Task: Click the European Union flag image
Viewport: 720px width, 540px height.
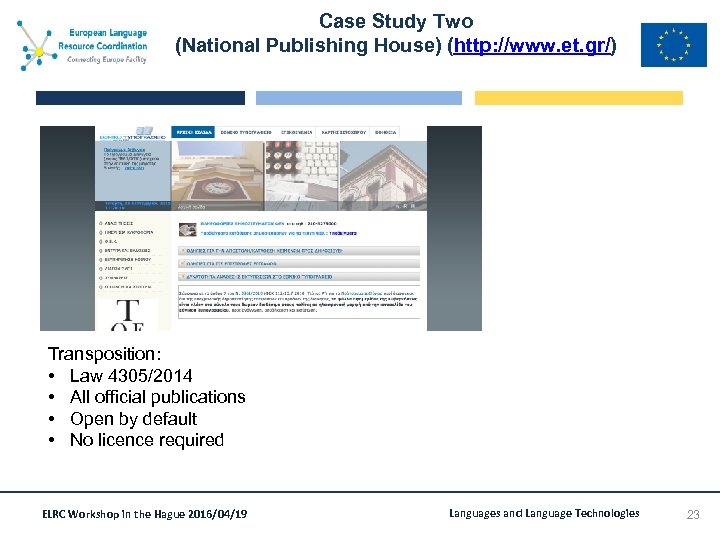Action: (x=674, y=45)
